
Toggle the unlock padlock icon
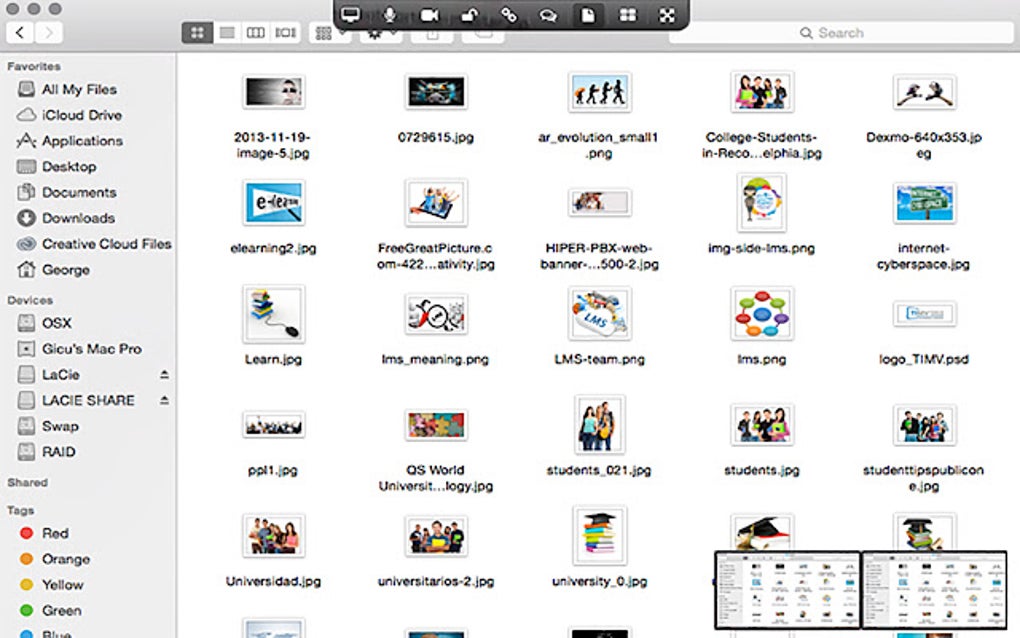tap(471, 15)
